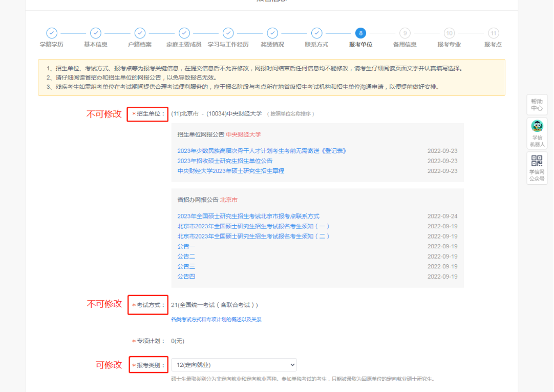This screenshot has height=392, width=554.
Task: Open the 报考类别 dropdown
Action: click(234, 365)
